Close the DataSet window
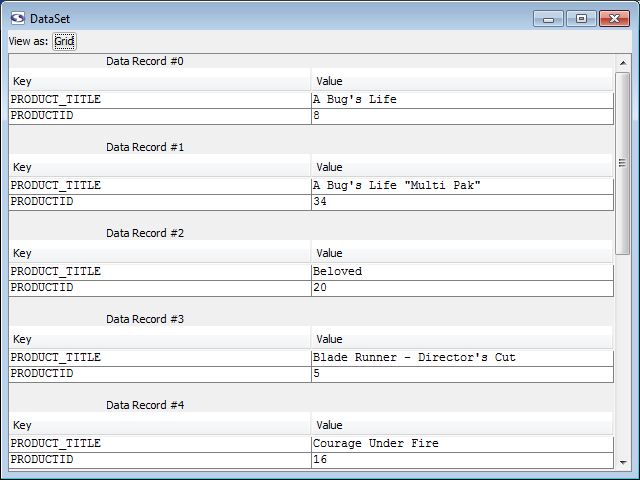The height and width of the screenshot is (480, 640). click(614, 19)
